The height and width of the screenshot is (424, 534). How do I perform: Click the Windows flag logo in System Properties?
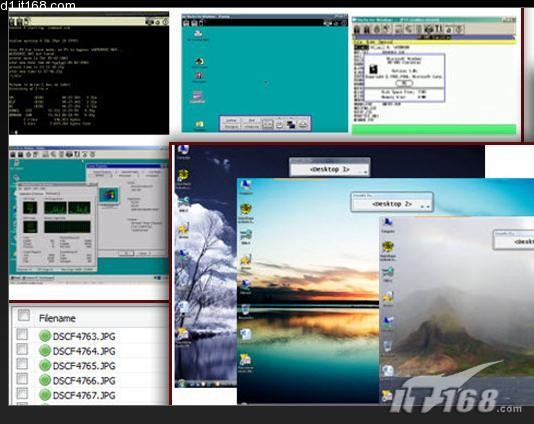pyautogui.click(x=109, y=195)
